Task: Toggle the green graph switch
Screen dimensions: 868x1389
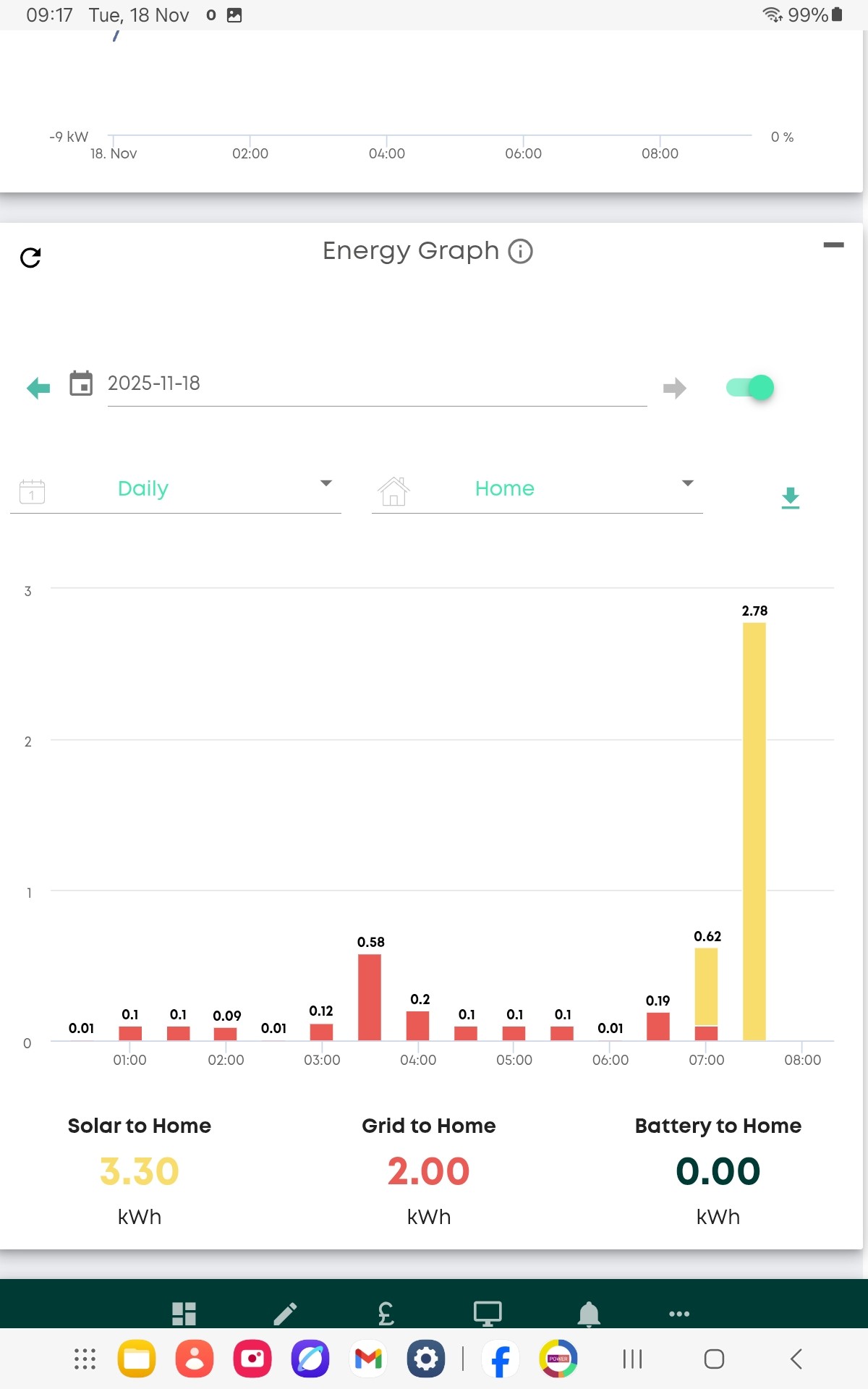Action: pyautogui.click(x=751, y=388)
